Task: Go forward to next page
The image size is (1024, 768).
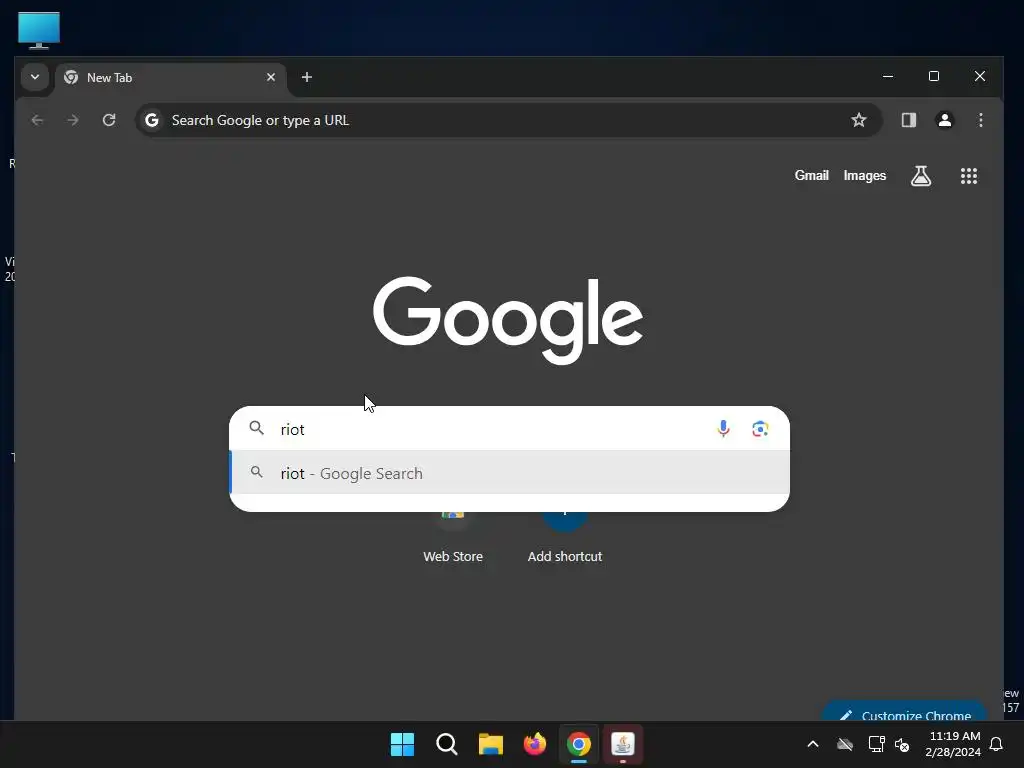Action: pyautogui.click(x=73, y=120)
